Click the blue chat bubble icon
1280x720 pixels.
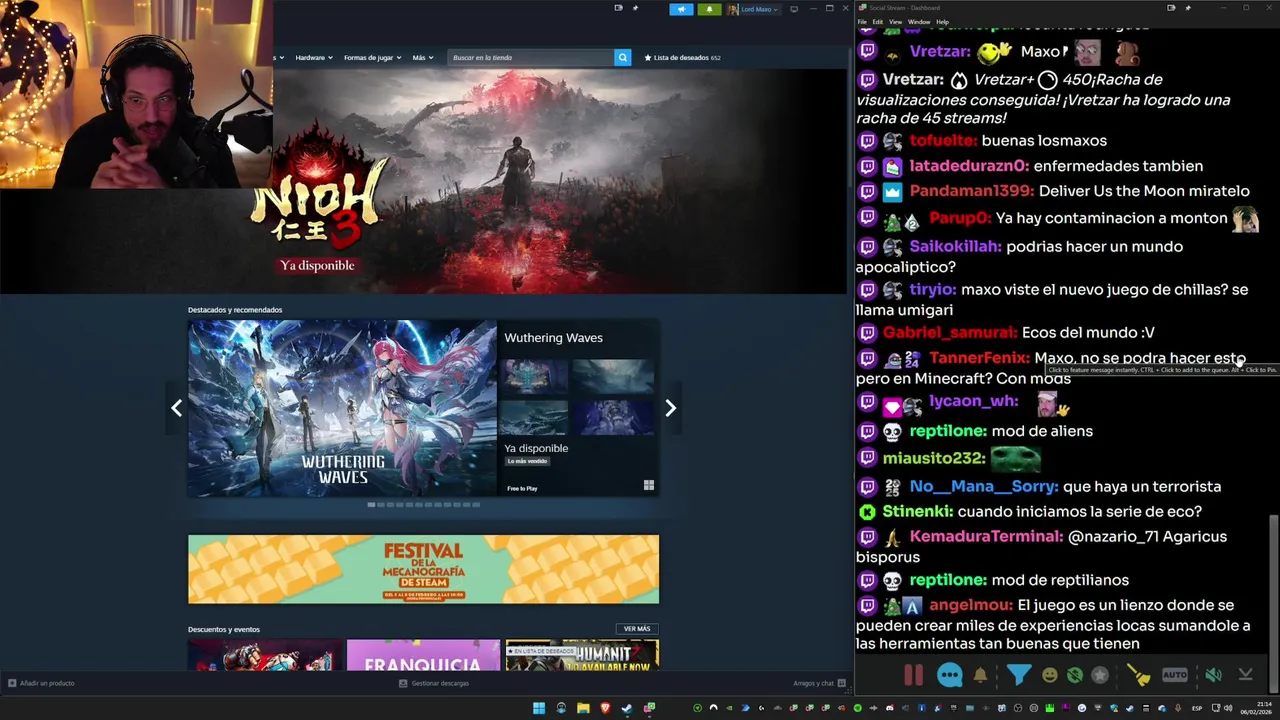tap(950, 675)
